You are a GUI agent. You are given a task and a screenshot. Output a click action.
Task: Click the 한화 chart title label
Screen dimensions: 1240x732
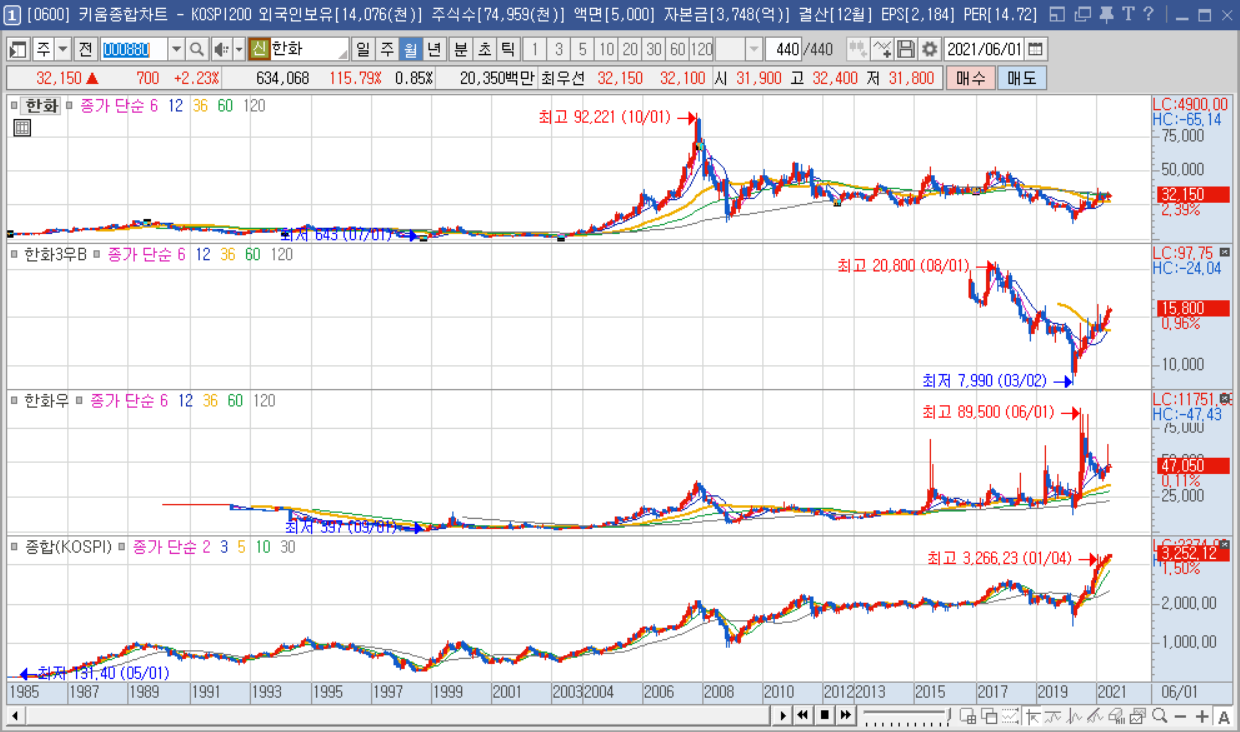[42, 106]
